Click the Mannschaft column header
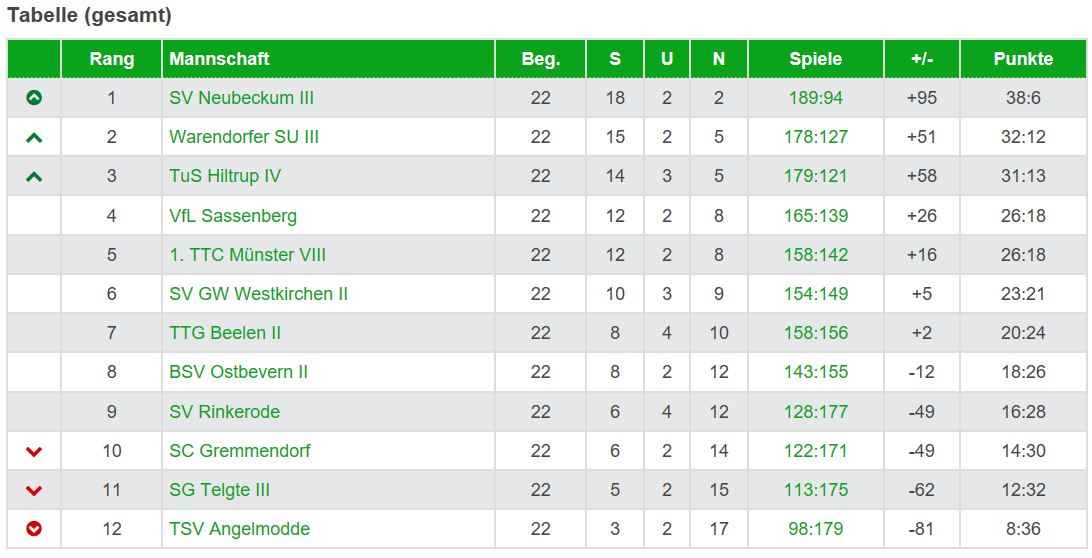 tap(219, 59)
